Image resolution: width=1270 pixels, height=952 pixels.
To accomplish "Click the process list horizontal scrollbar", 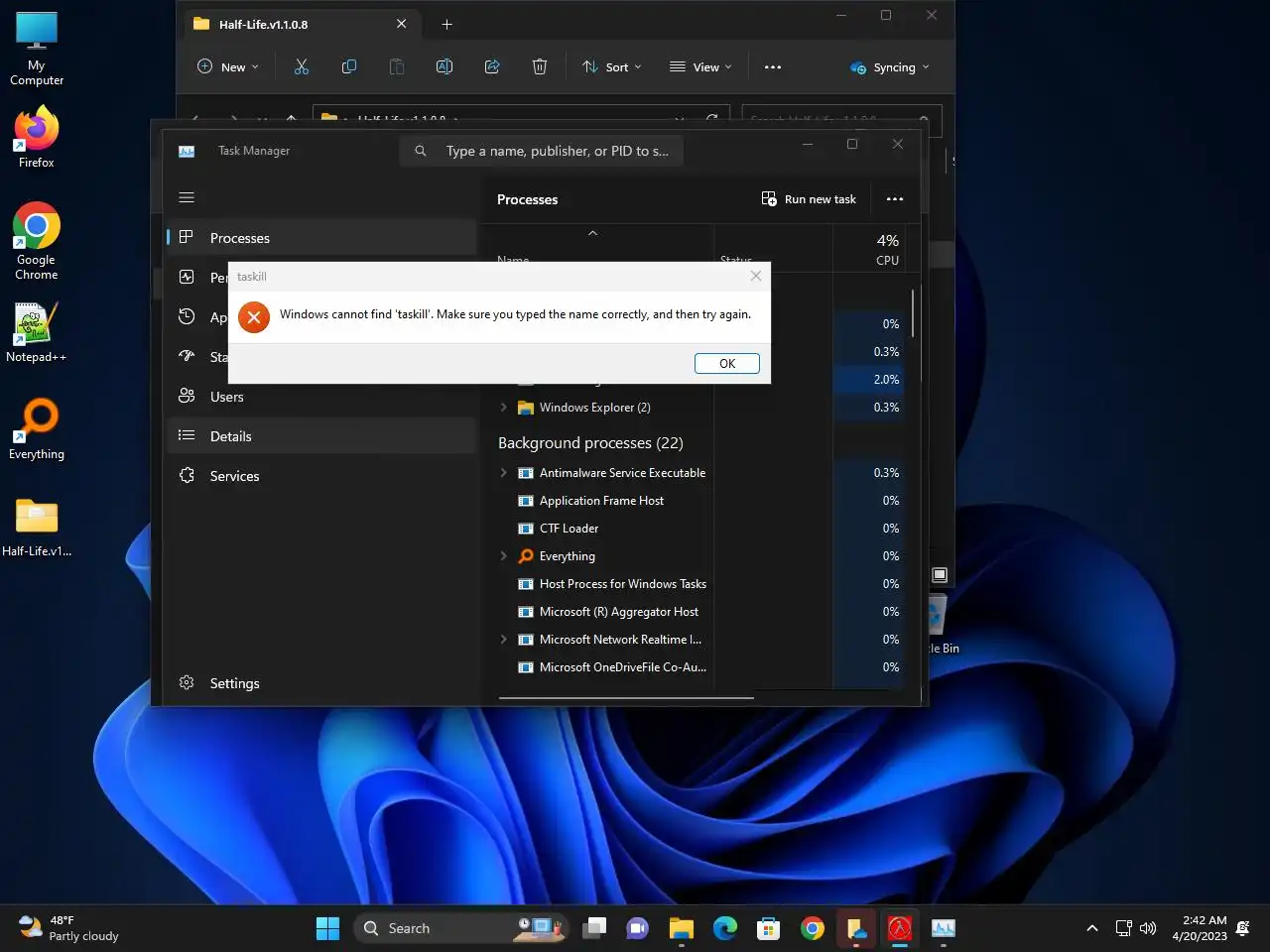I will point(626,697).
